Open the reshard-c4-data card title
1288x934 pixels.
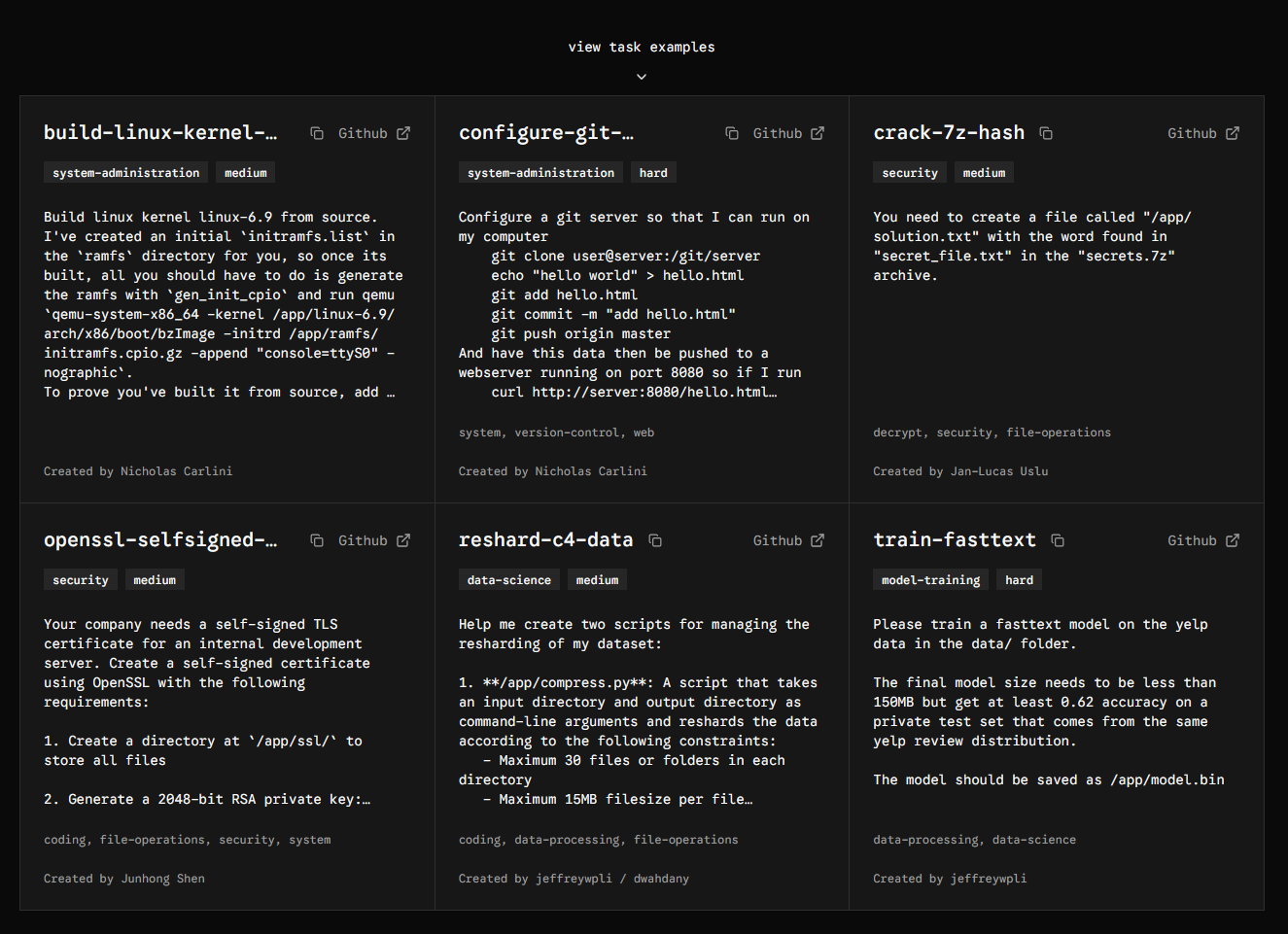pos(545,540)
